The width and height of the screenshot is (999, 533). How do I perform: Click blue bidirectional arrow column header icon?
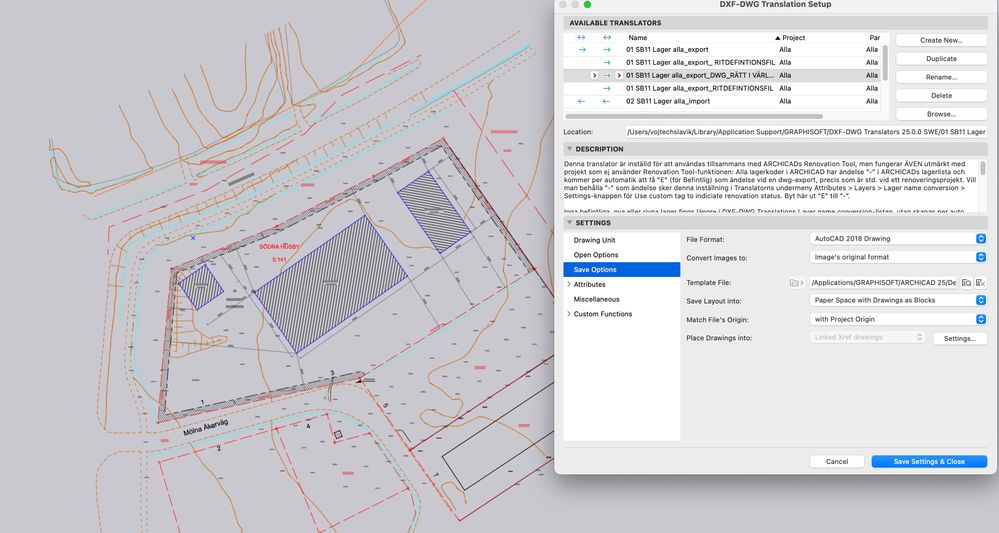(582, 38)
